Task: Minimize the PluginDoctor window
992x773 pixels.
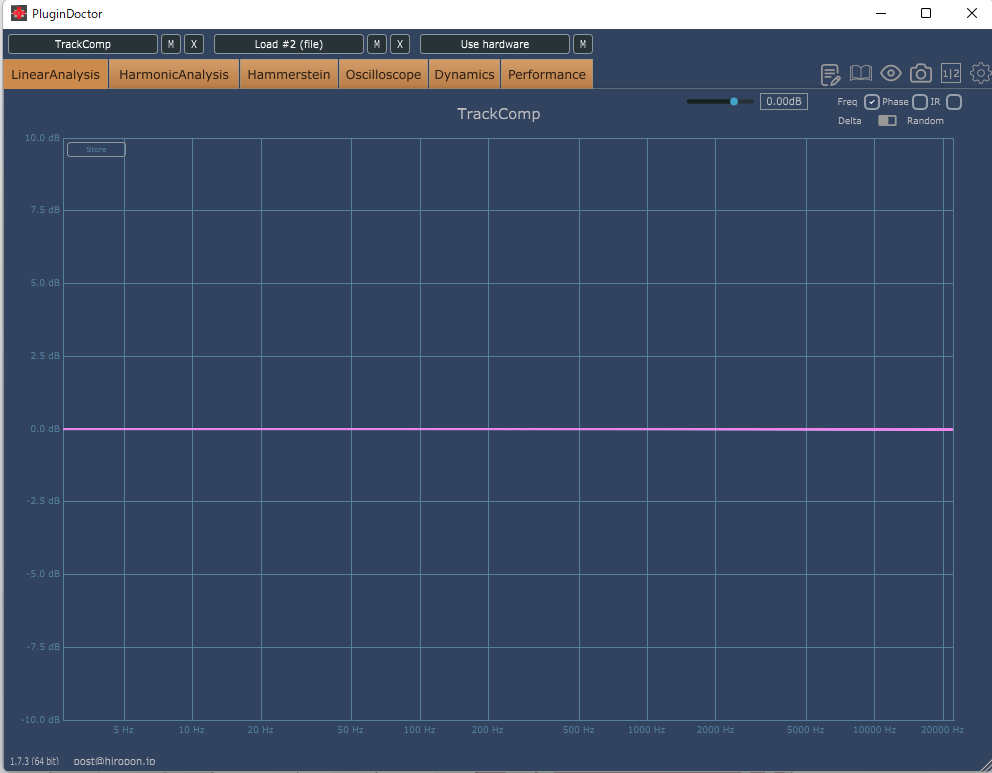Action: (881, 13)
